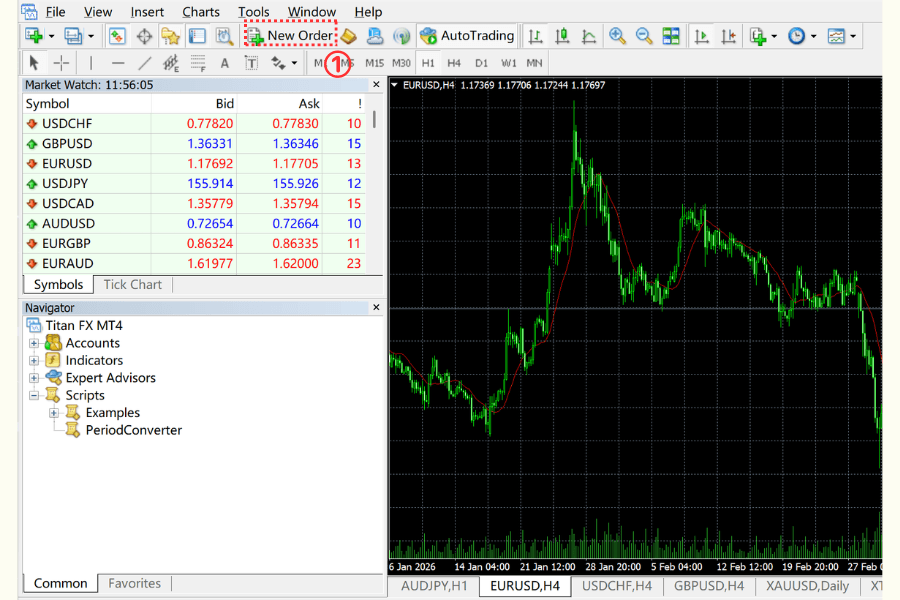Expand the Accounts tree node
The width and height of the screenshot is (900, 600).
pos(34,343)
